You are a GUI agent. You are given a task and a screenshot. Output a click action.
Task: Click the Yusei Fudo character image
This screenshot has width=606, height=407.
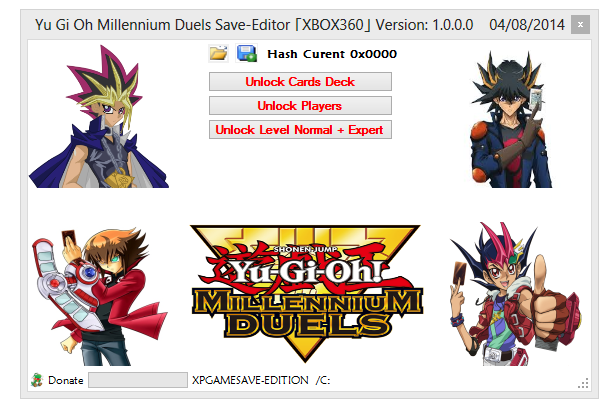pyautogui.click(x=510, y=119)
